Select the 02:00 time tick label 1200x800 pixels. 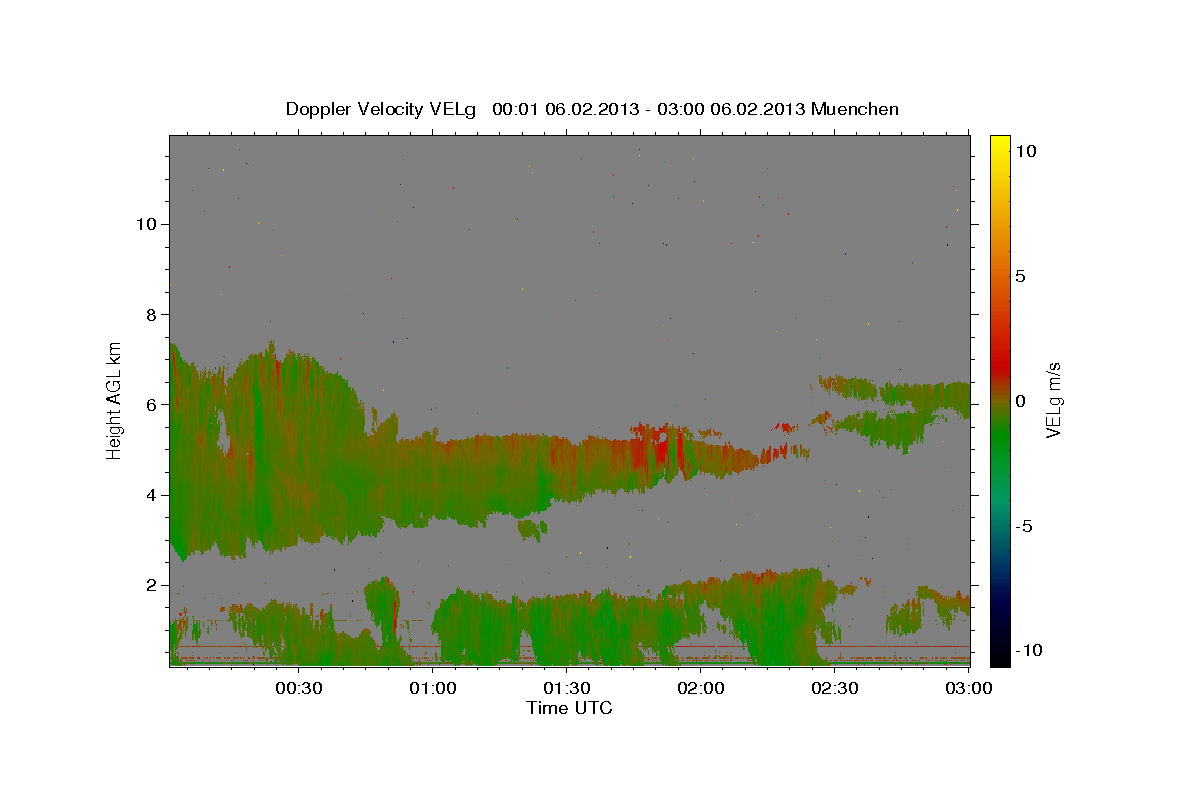click(x=701, y=689)
